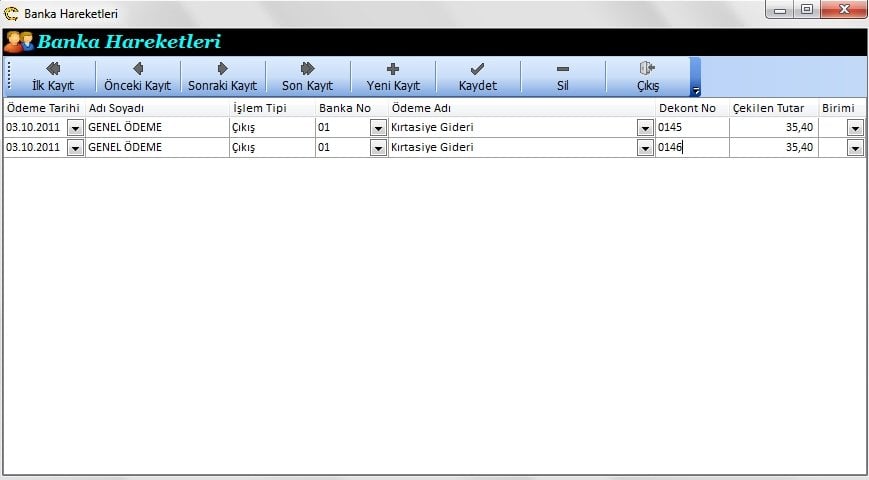Expand the toolbar overflow arrow

(696, 91)
